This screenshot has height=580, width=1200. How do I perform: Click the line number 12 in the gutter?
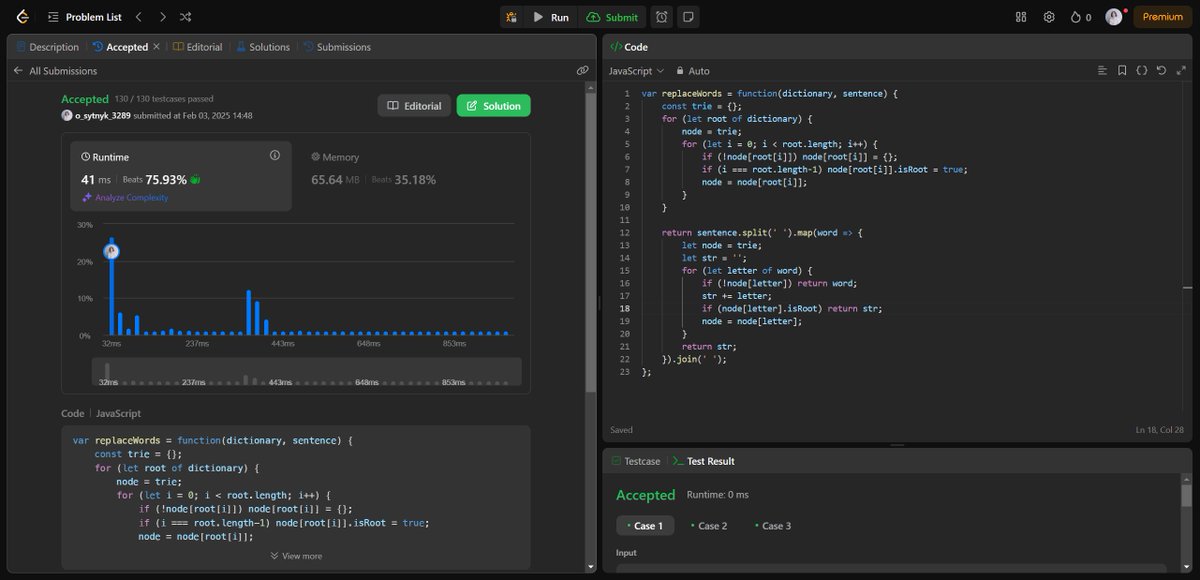(x=624, y=233)
